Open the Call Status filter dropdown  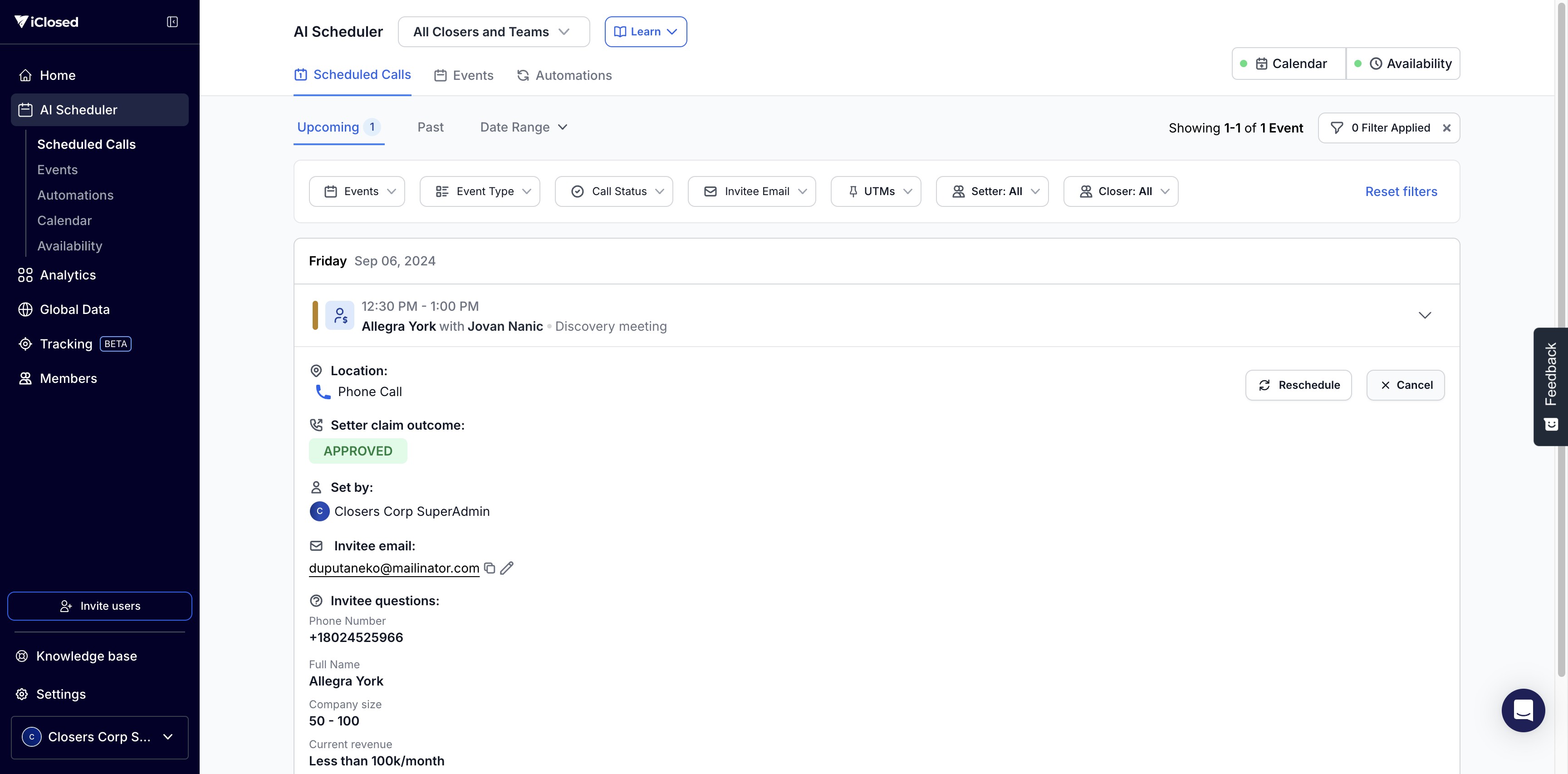[613, 191]
